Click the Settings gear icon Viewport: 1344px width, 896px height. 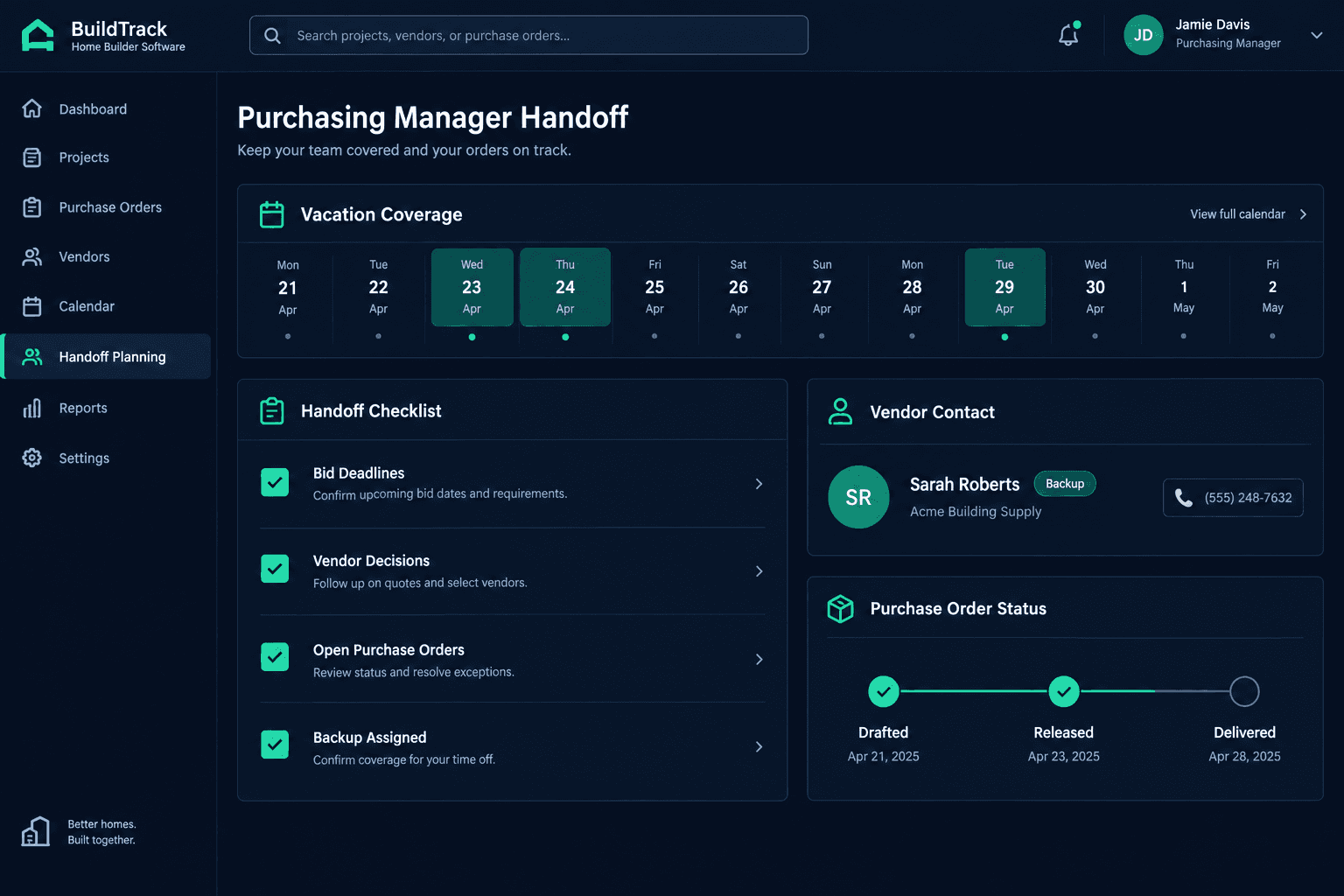(32, 458)
